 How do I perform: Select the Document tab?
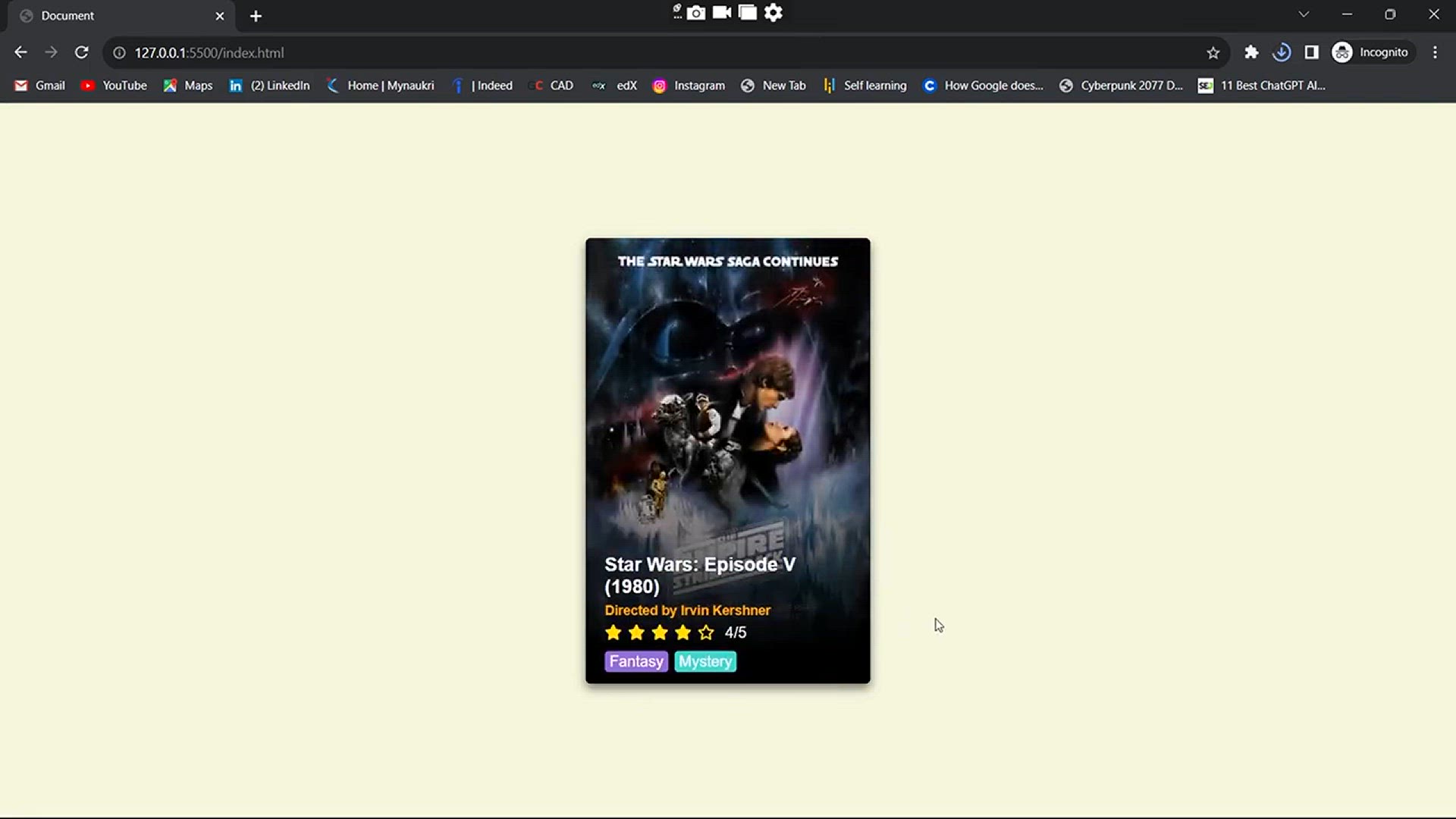120,16
